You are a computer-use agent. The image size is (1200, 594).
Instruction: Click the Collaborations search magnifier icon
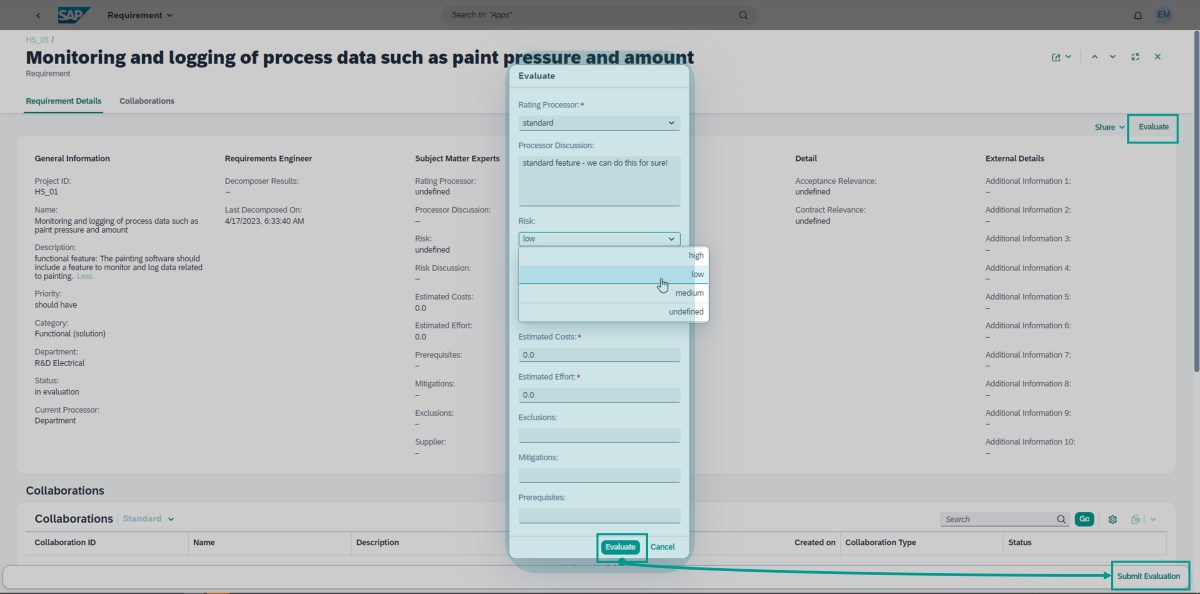coord(1061,519)
